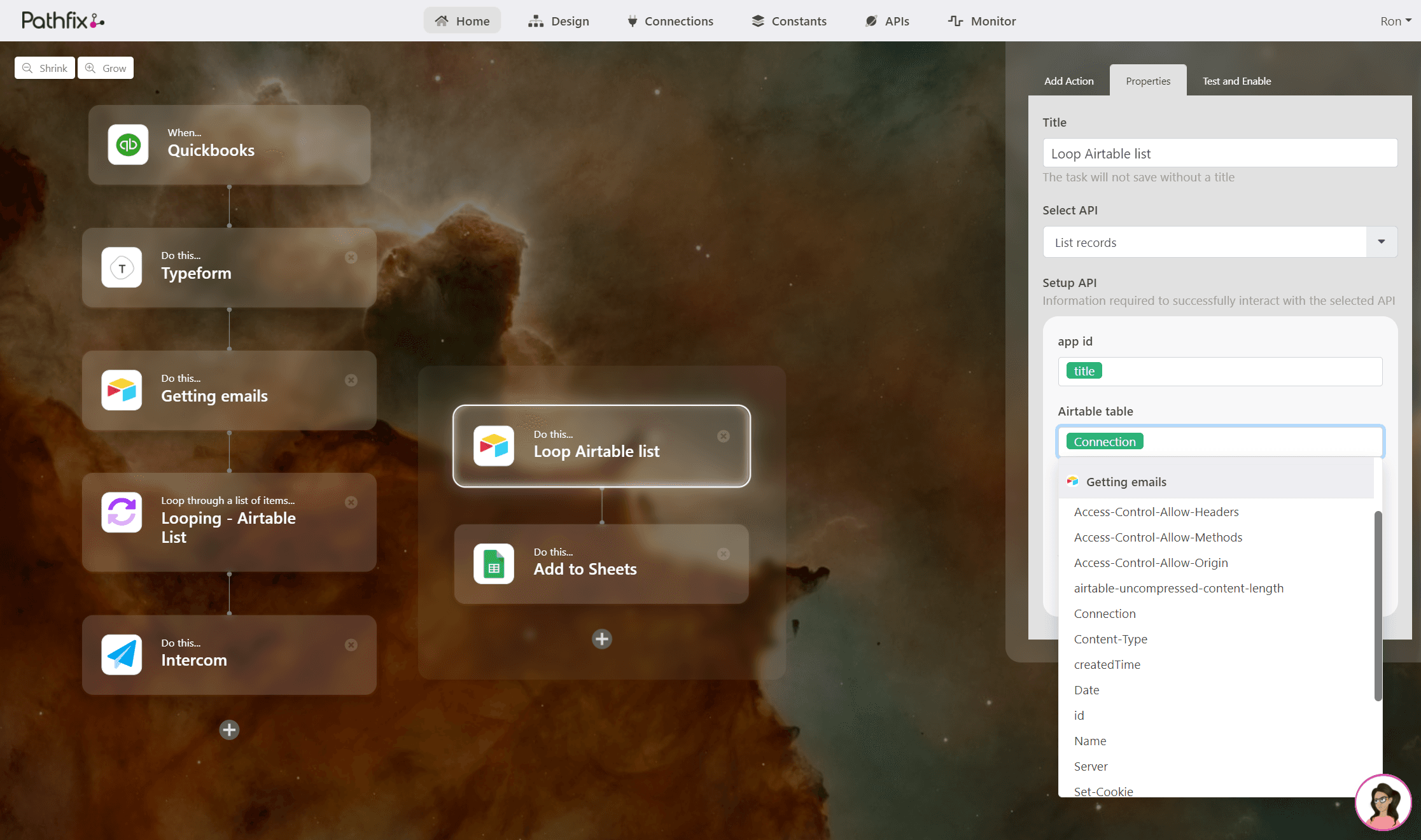Select the Intercom paper plane icon

pos(121,654)
